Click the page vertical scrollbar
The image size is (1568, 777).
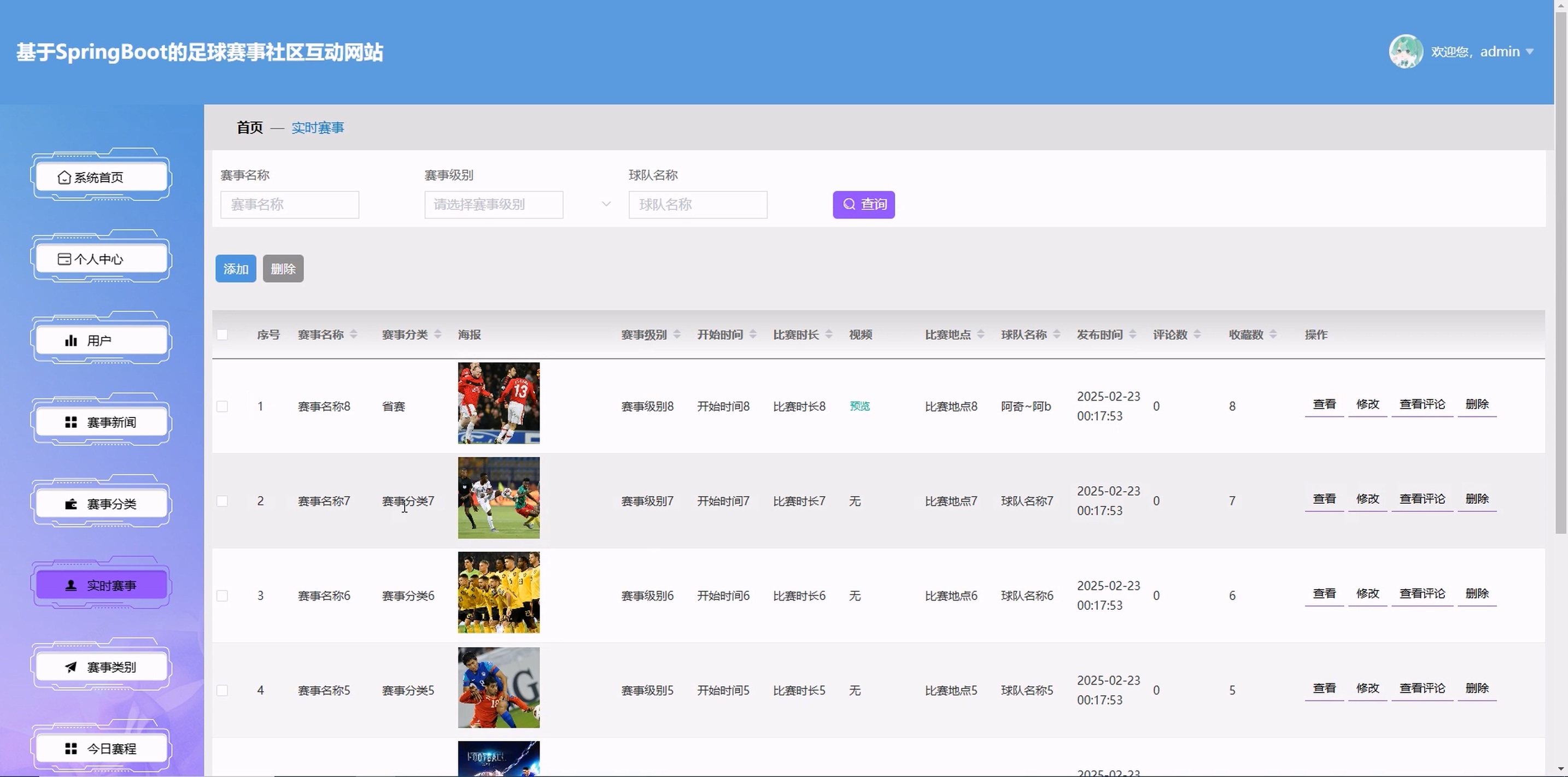(1560, 274)
